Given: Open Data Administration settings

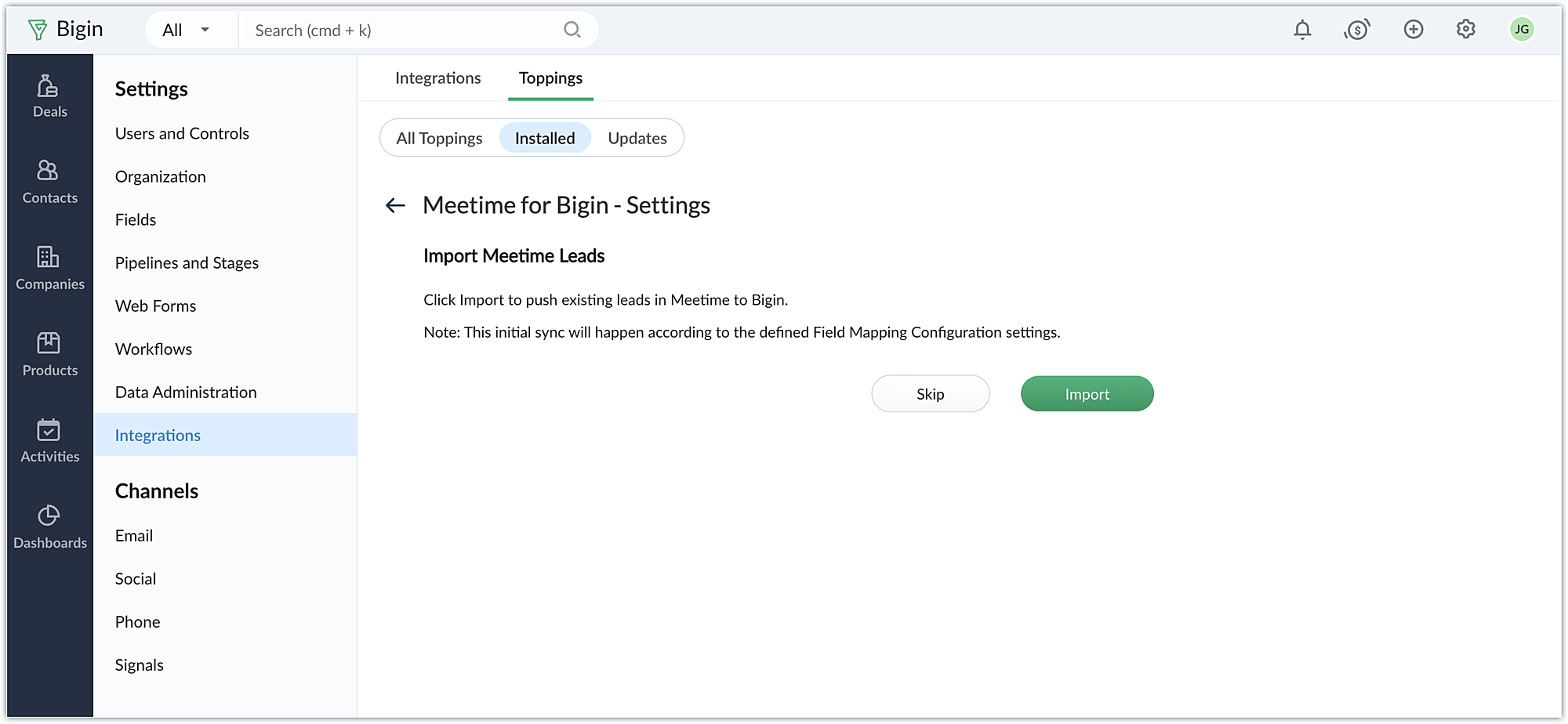Looking at the screenshot, I should tap(186, 393).
